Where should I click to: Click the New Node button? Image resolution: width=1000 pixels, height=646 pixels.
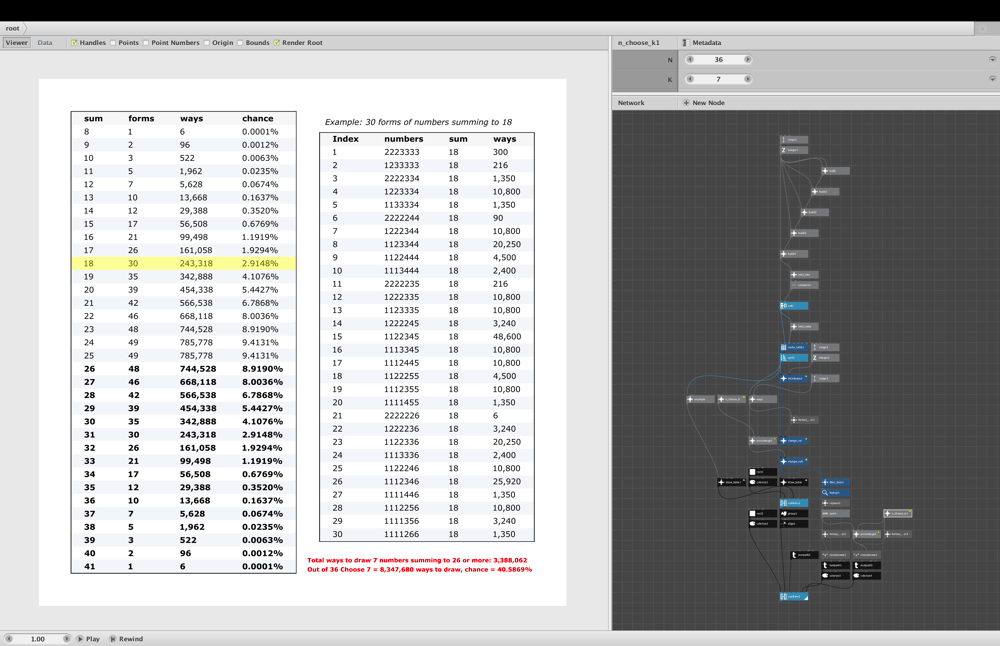704,103
